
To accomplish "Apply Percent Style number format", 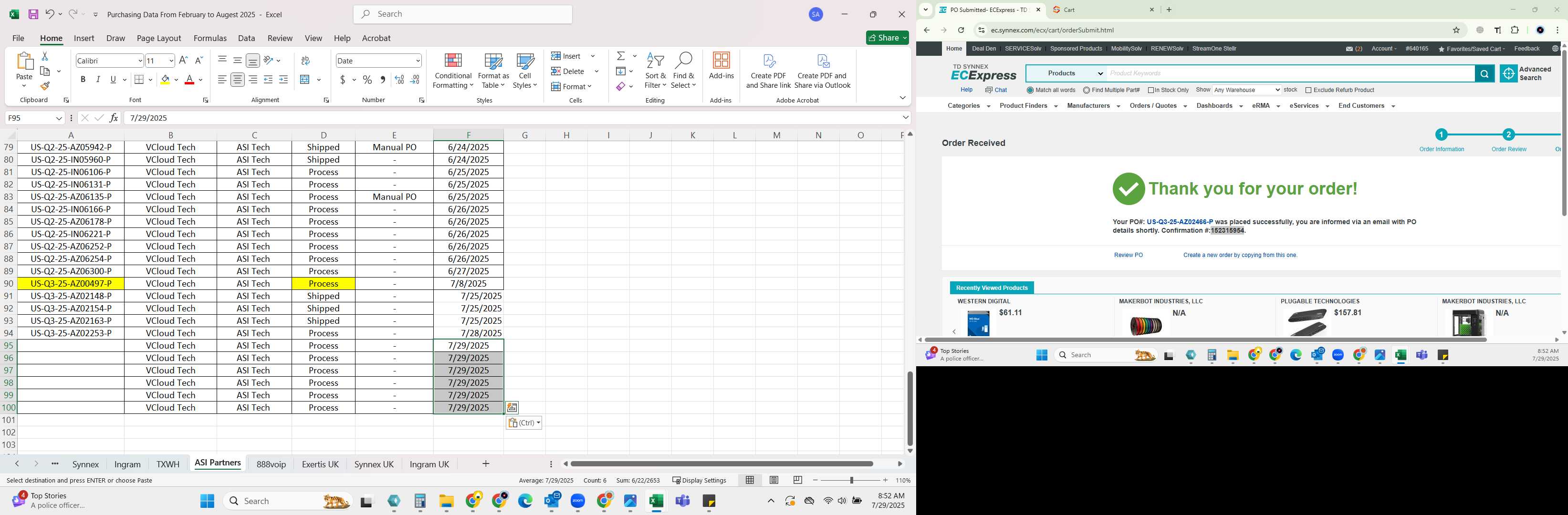I will tap(367, 80).
